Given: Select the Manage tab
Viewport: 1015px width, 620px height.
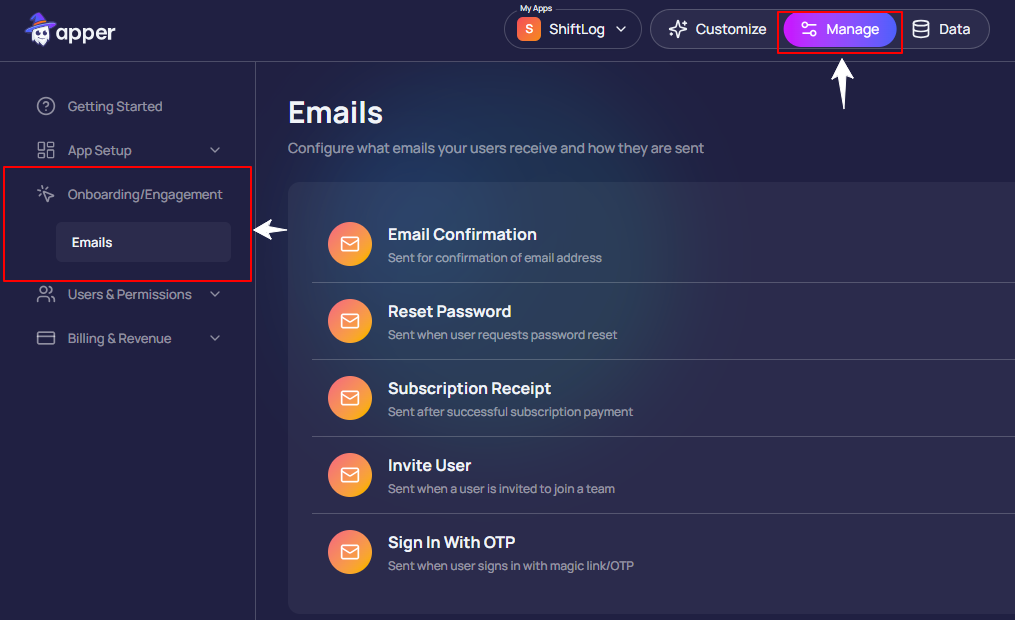Looking at the screenshot, I should (840, 30).
